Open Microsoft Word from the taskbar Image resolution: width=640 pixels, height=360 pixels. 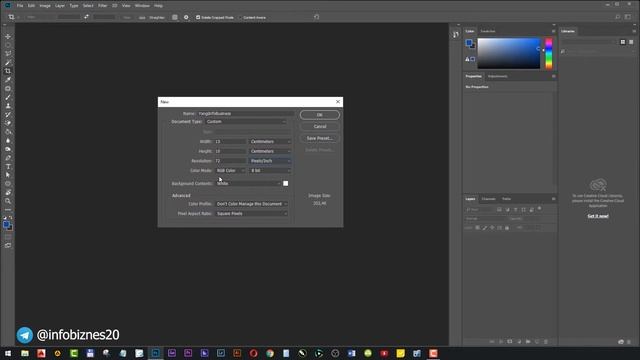coord(351,353)
